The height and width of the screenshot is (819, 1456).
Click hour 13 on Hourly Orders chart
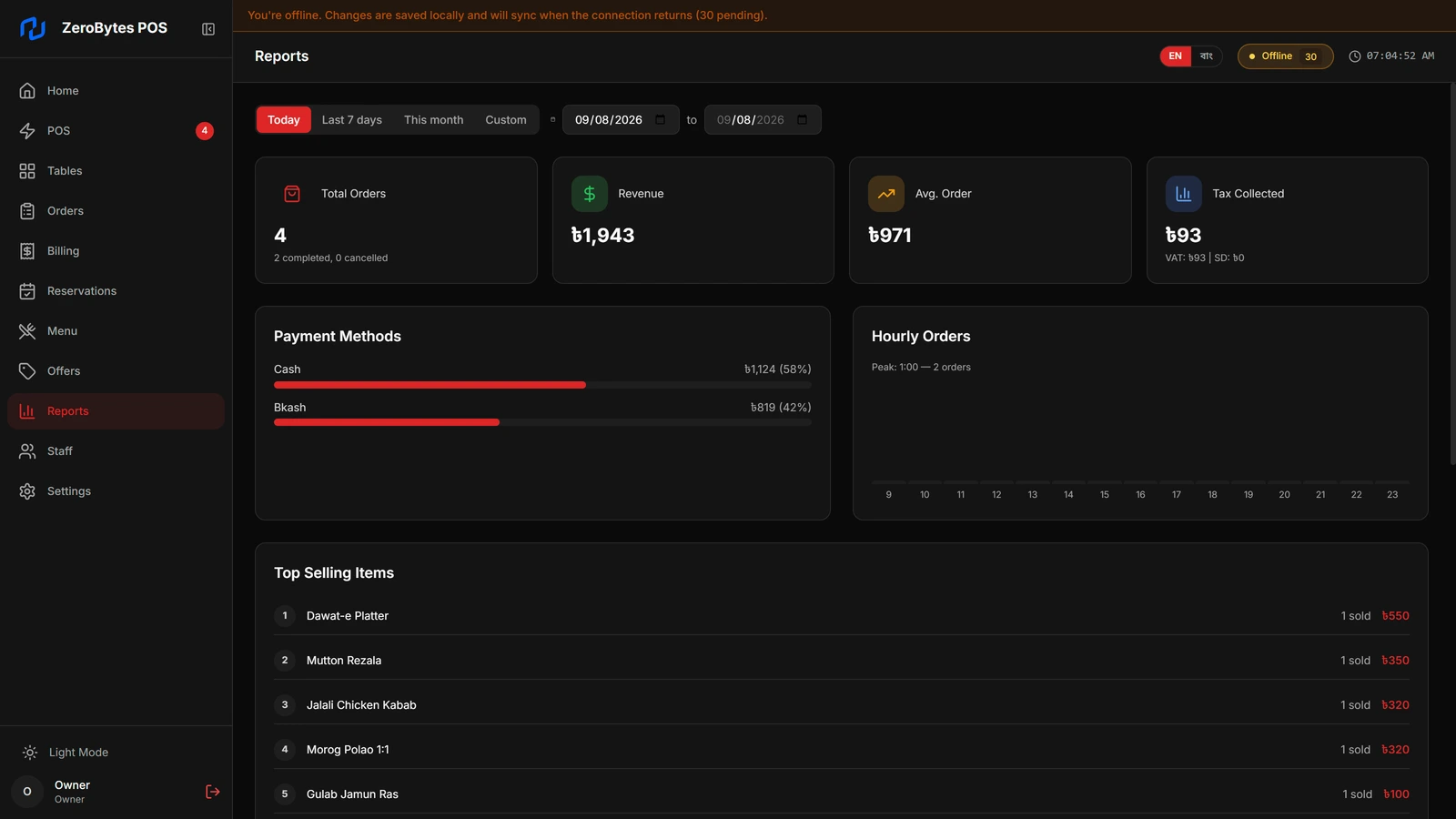(x=1033, y=495)
